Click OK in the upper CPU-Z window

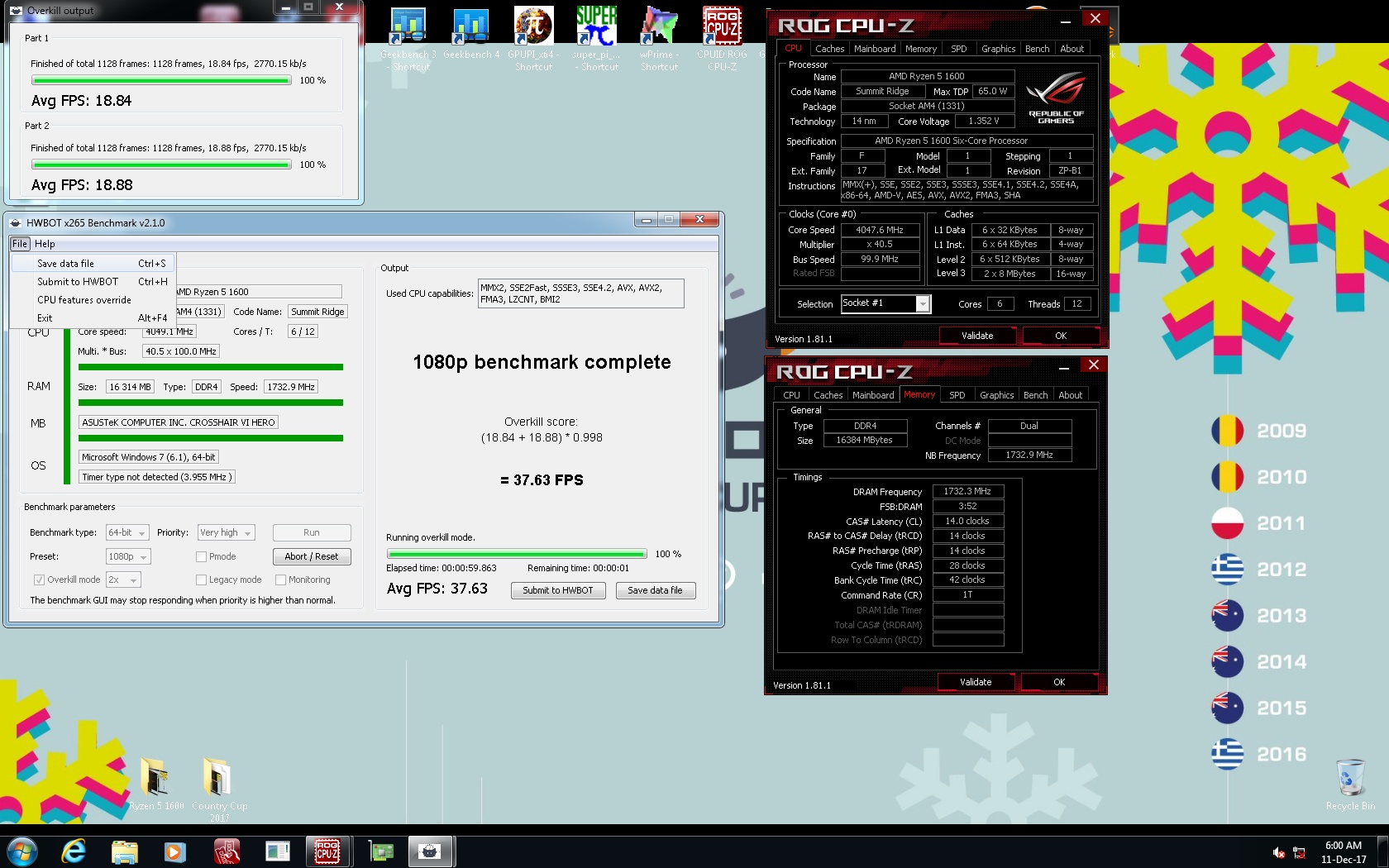[1061, 336]
